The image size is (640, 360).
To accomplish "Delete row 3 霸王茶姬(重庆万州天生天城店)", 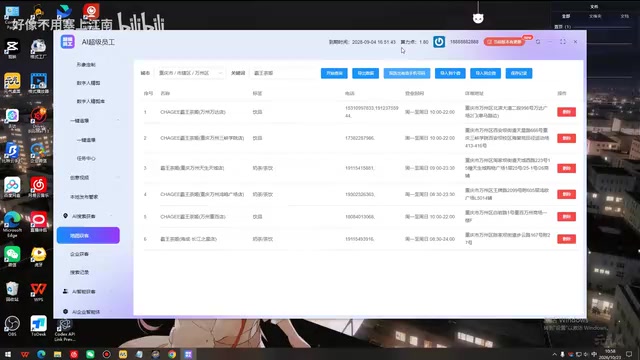I will pos(567,168).
